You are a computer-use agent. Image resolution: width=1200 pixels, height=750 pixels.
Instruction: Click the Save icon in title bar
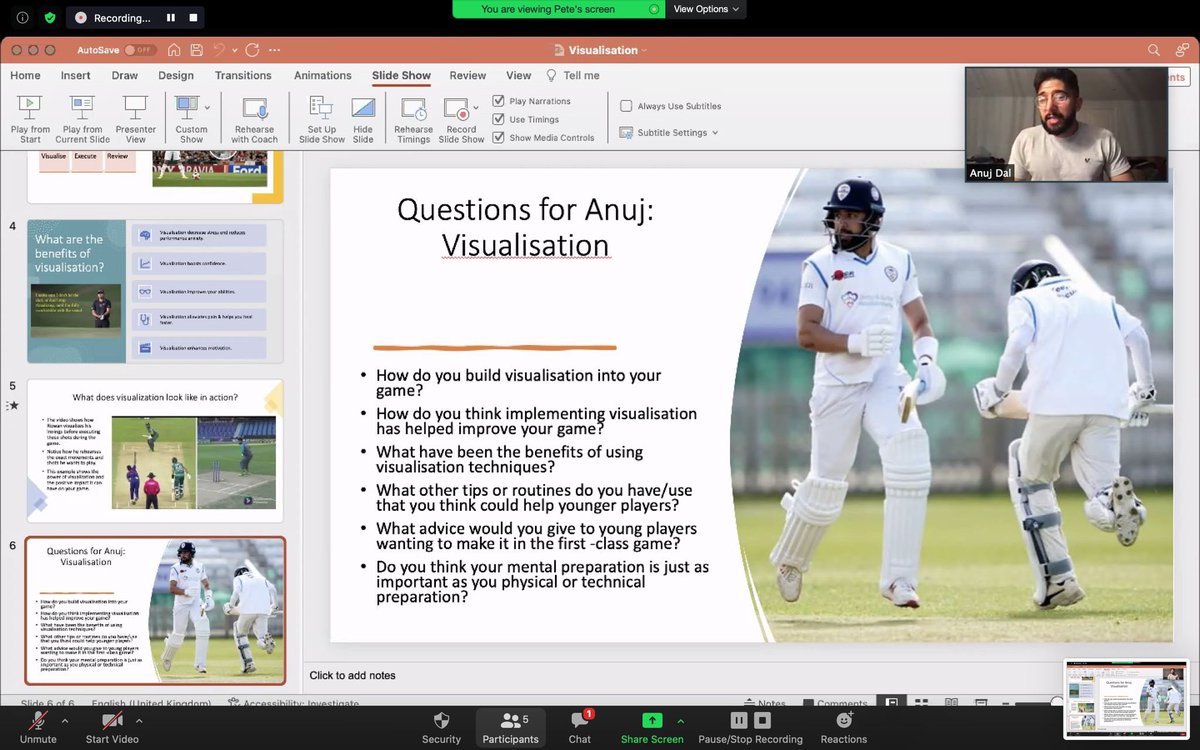click(x=196, y=50)
